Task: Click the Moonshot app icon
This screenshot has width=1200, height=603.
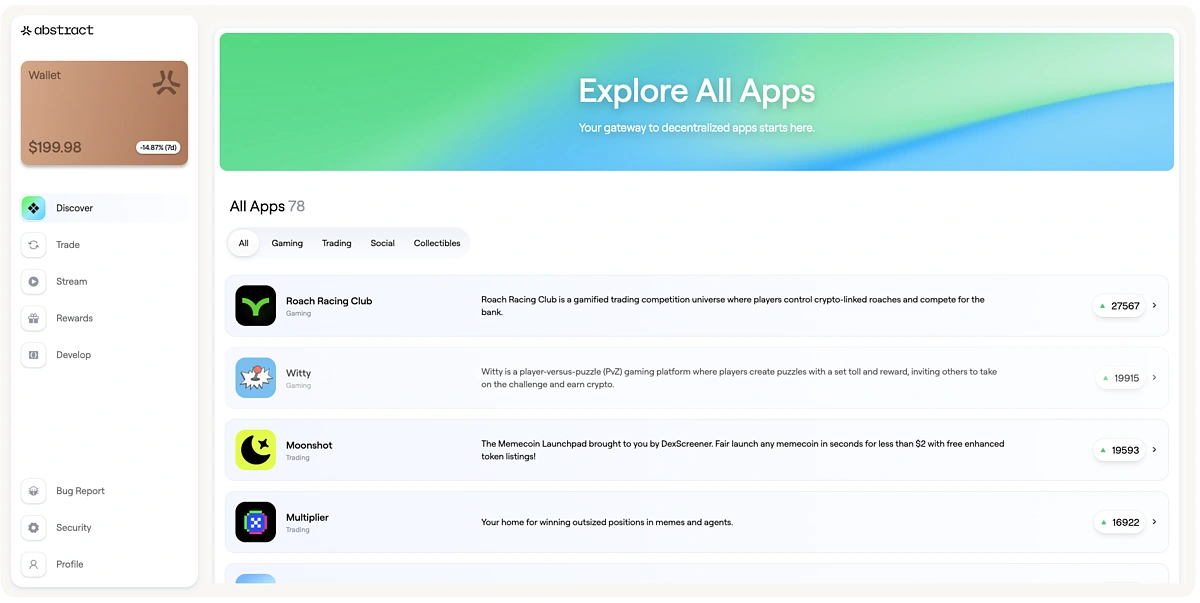Action: 255,450
